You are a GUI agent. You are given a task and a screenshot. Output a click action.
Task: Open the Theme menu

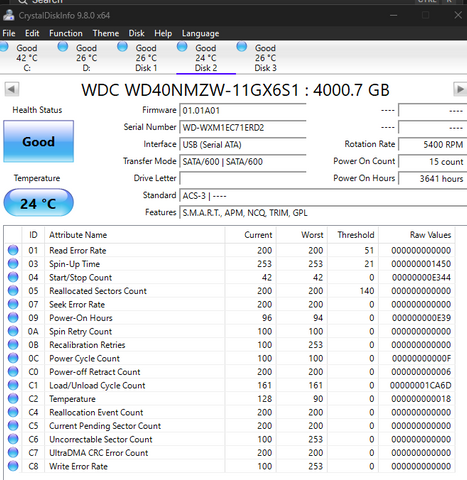106,33
